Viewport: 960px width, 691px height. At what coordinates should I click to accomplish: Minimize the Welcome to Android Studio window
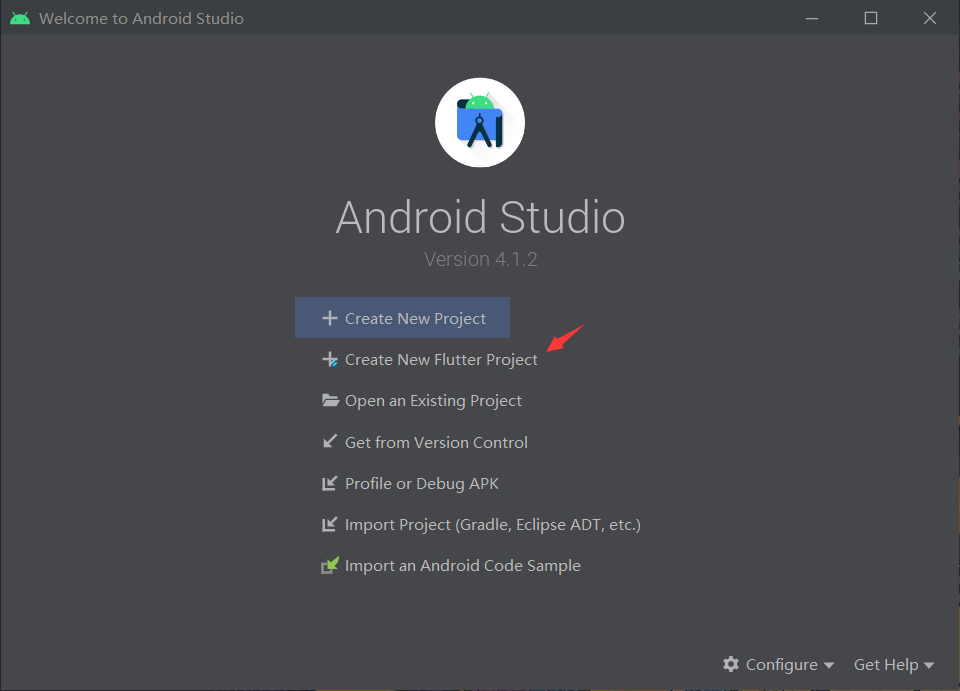tap(812, 18)
